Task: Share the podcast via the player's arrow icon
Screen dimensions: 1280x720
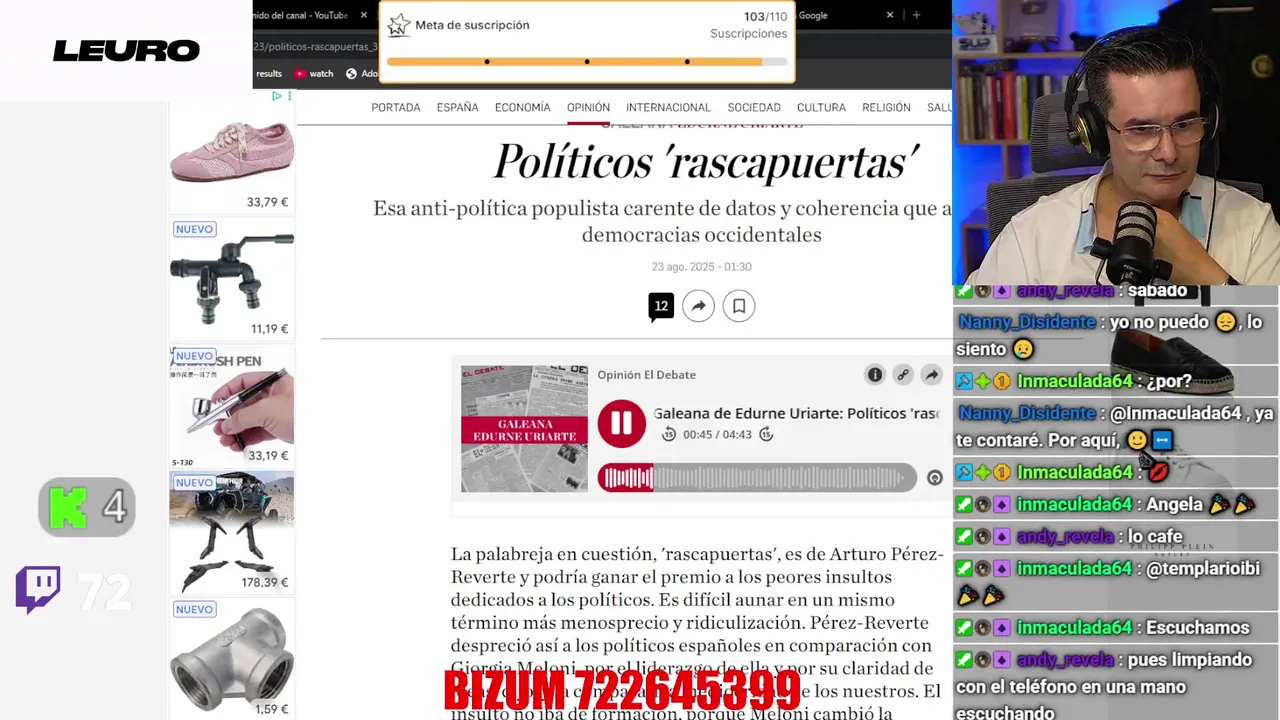Action: [931, 375]
